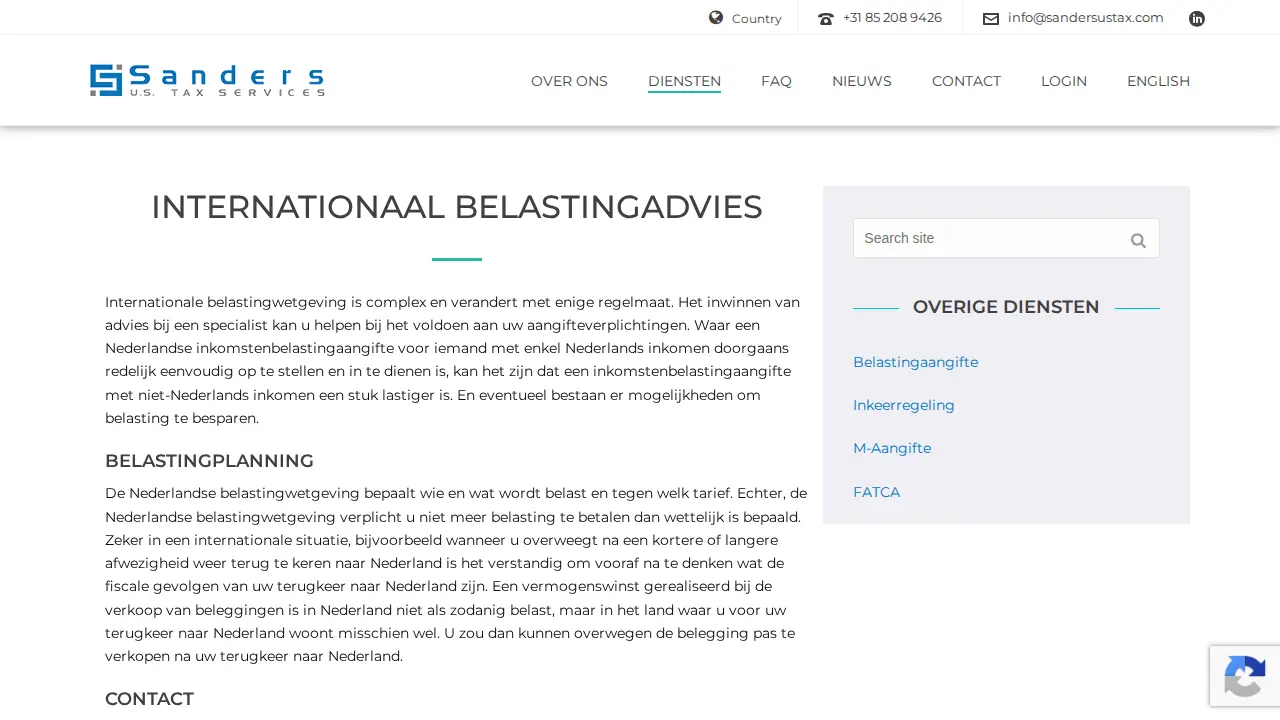Go to the FAQ page
1280x720 pixels.
click(x=776, y=81)
